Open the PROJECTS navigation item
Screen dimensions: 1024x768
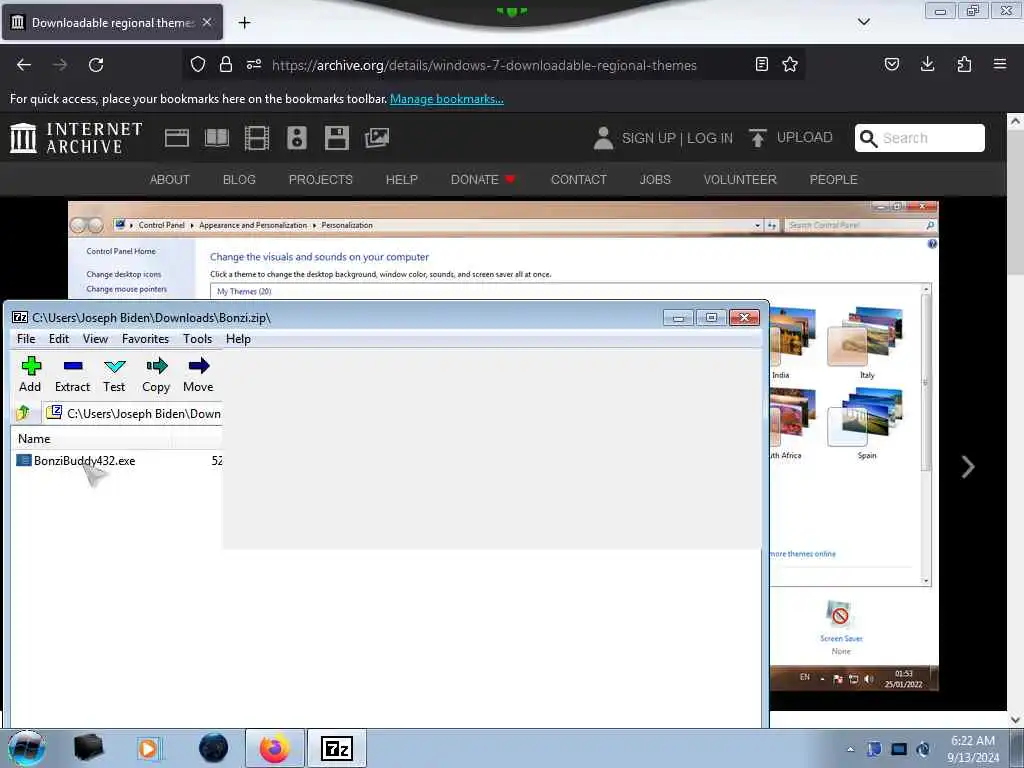[x=321, y=180]
